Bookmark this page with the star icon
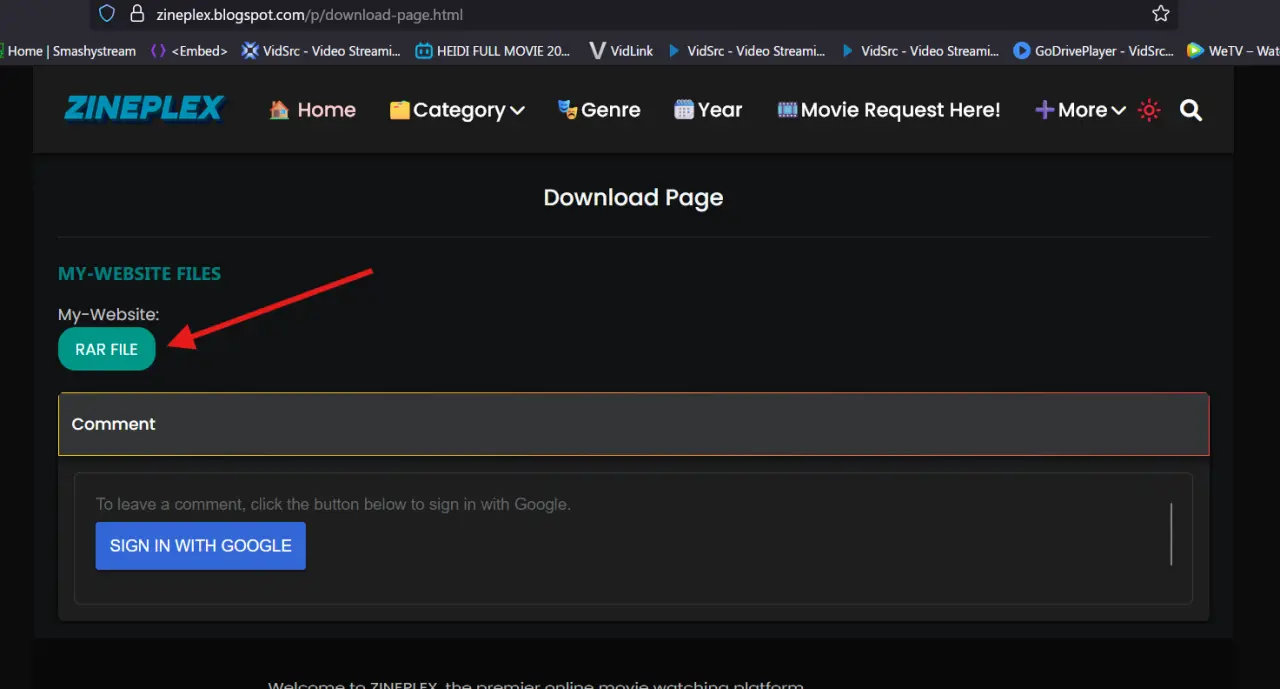This screenshot has height=689, width=1280. click(x=1160, y=14)
